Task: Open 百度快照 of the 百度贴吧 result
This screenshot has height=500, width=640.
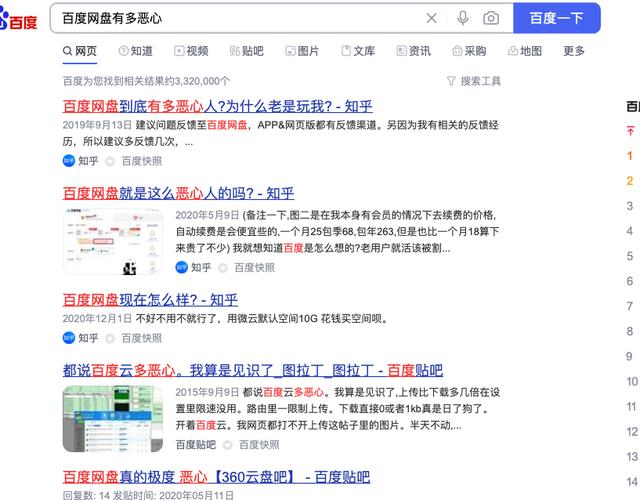Action: [x=259, y=444]
